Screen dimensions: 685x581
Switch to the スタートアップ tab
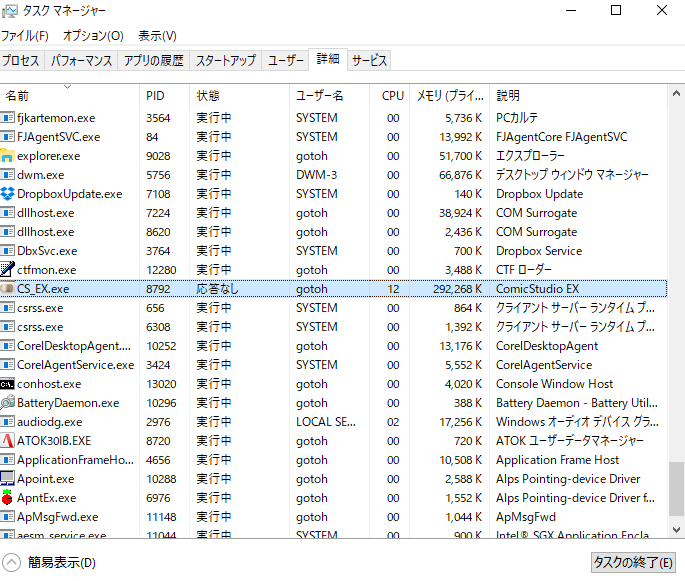(225, 60)
